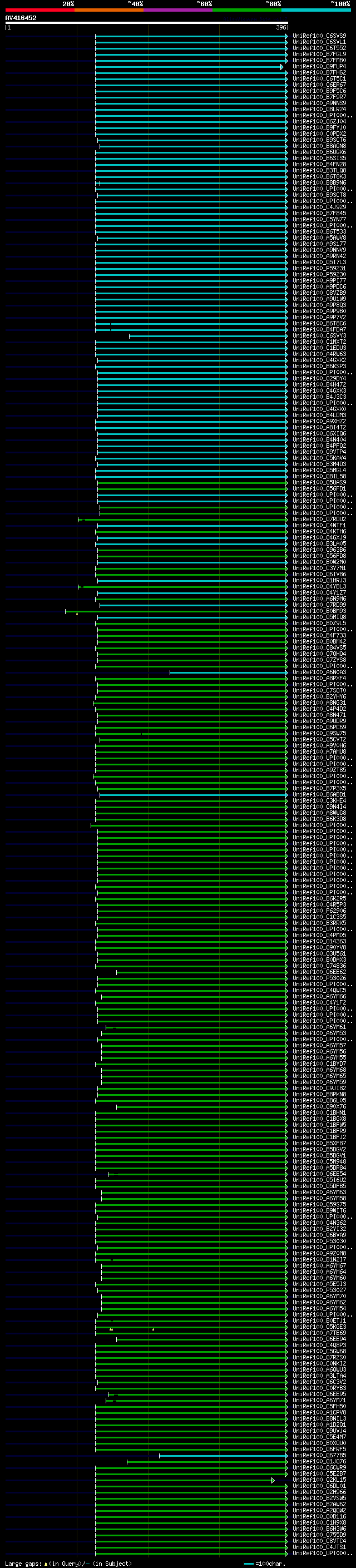Click the shortened arrow on the Q9FUP4 row
The width and height of the screenshot is (356, 1568).
pos(282,67)
